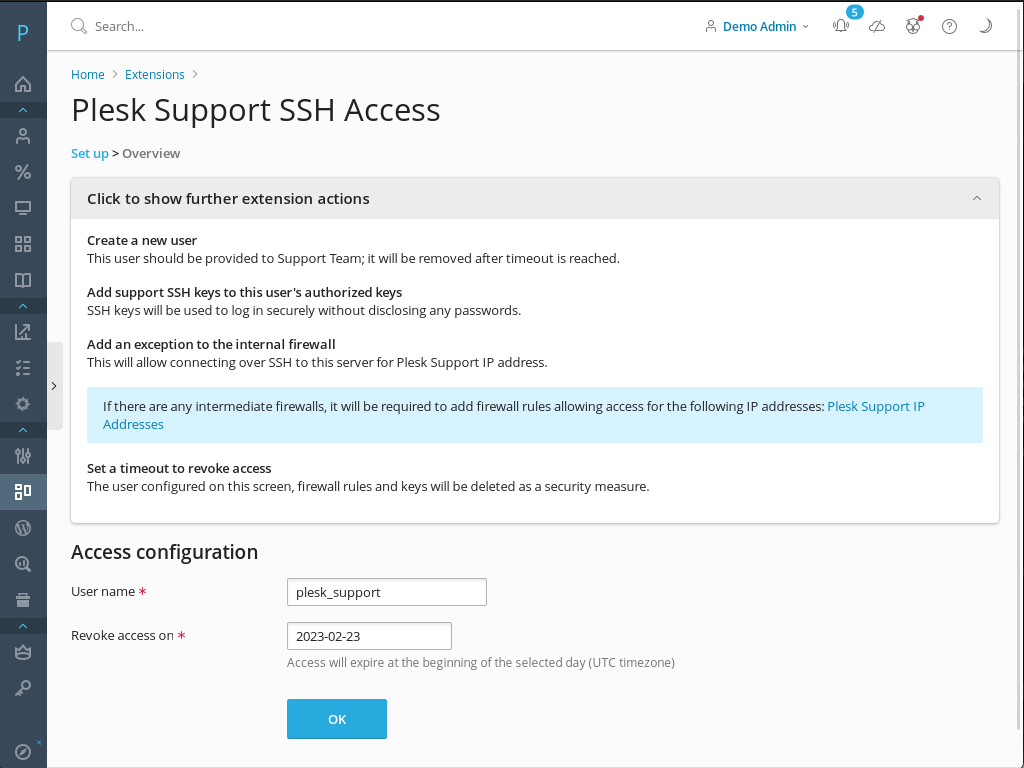Open the SSH key icon in sidebar
1024x768 pixels.
coord(22,687)
